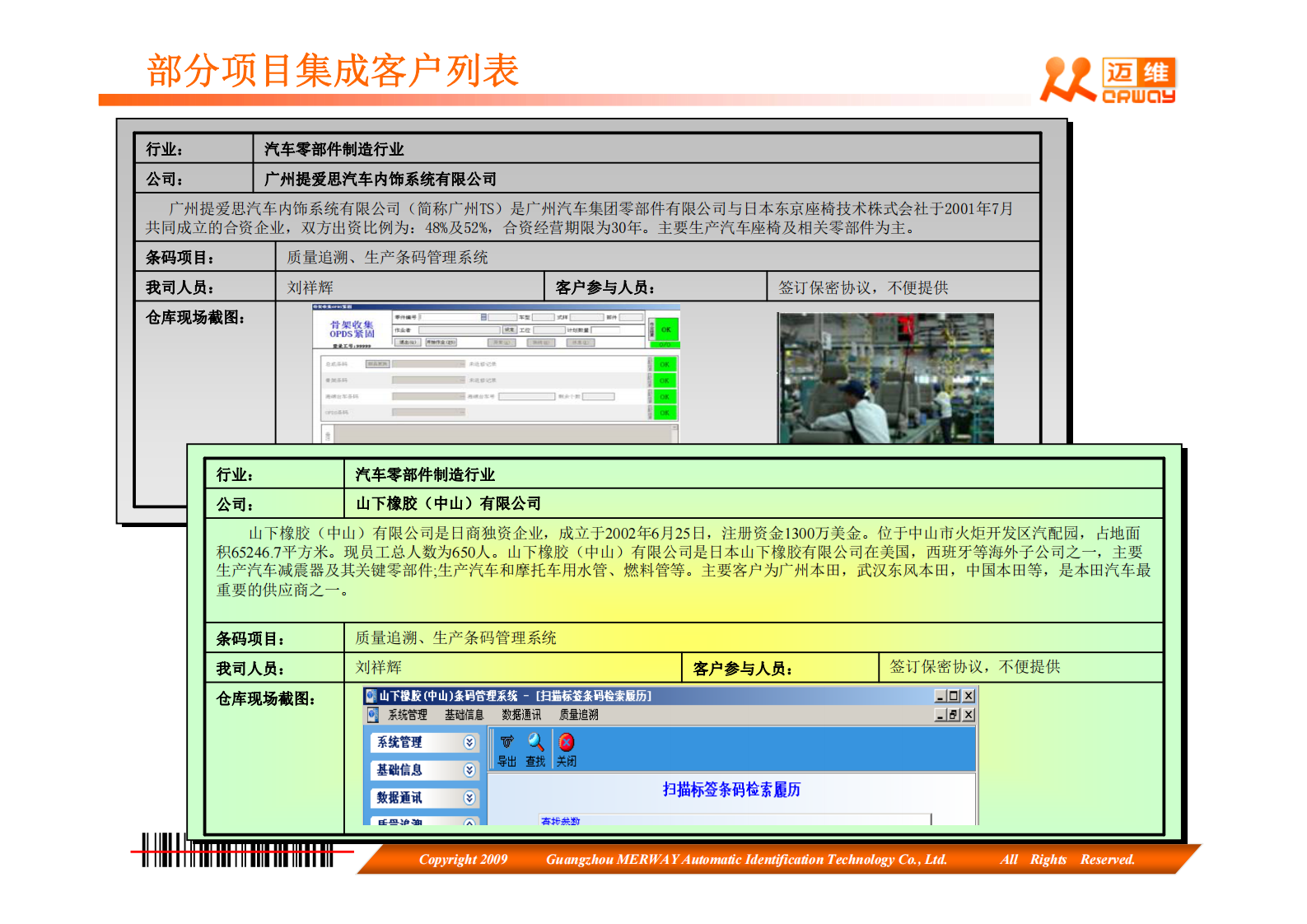Open the 总成条码 row dropdown
The width and height of the screenshot is (1307, 924).
pos(462,364)
